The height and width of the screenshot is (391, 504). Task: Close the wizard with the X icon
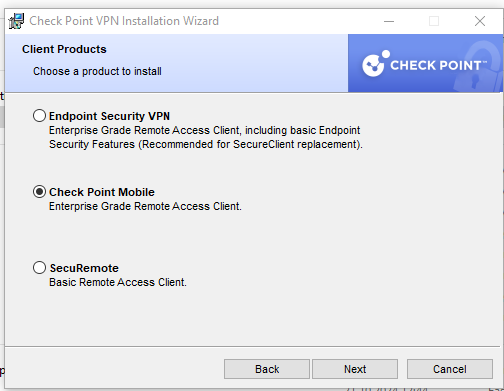point(480,21)
